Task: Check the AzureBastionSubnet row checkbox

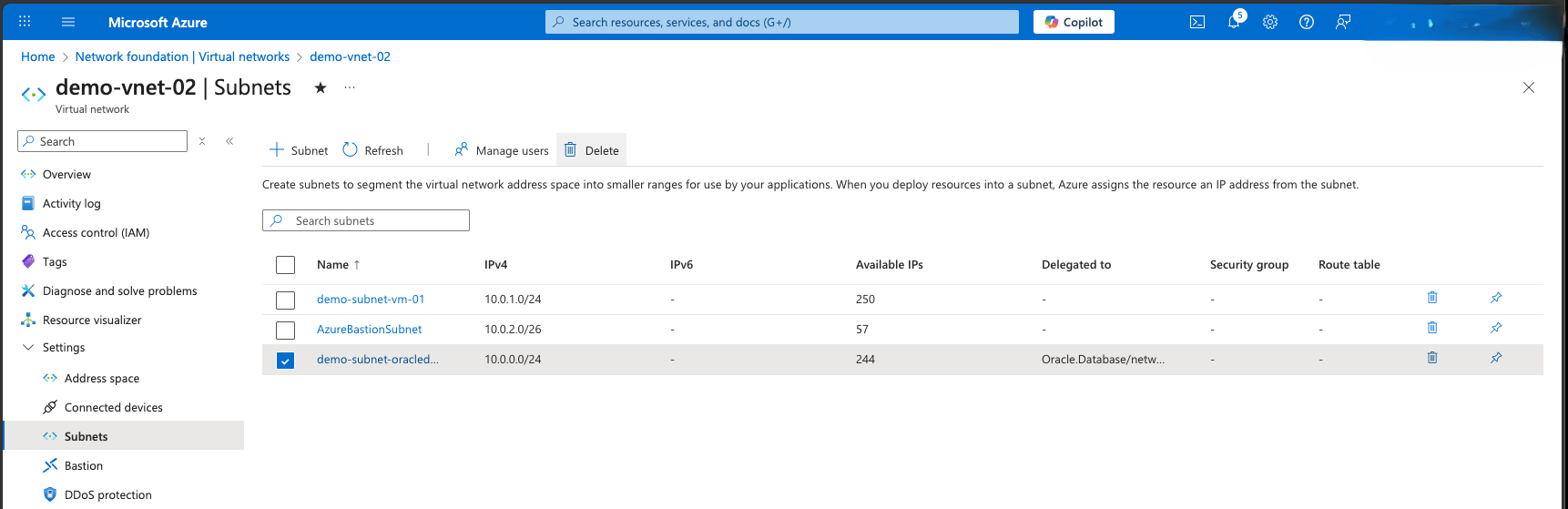Action: (286, 330)
